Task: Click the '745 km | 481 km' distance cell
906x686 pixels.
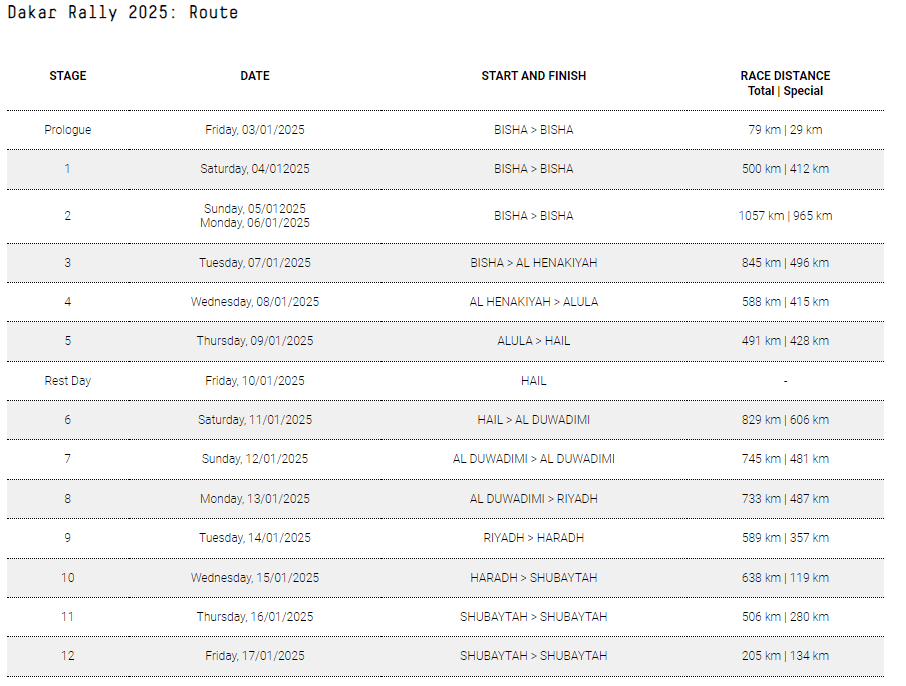Action: click(x=785, y=459)
